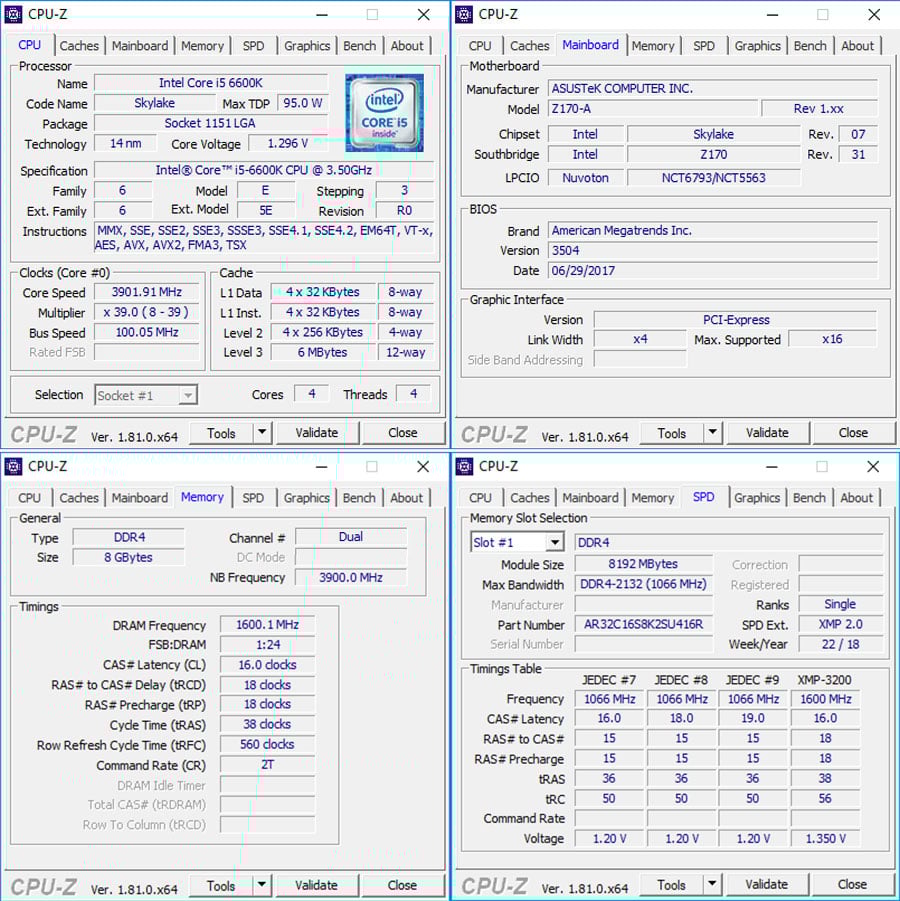Click the BIOS version 3504 field
The width and height of the screenshot is (900, 901).
(x=713, y=251)
